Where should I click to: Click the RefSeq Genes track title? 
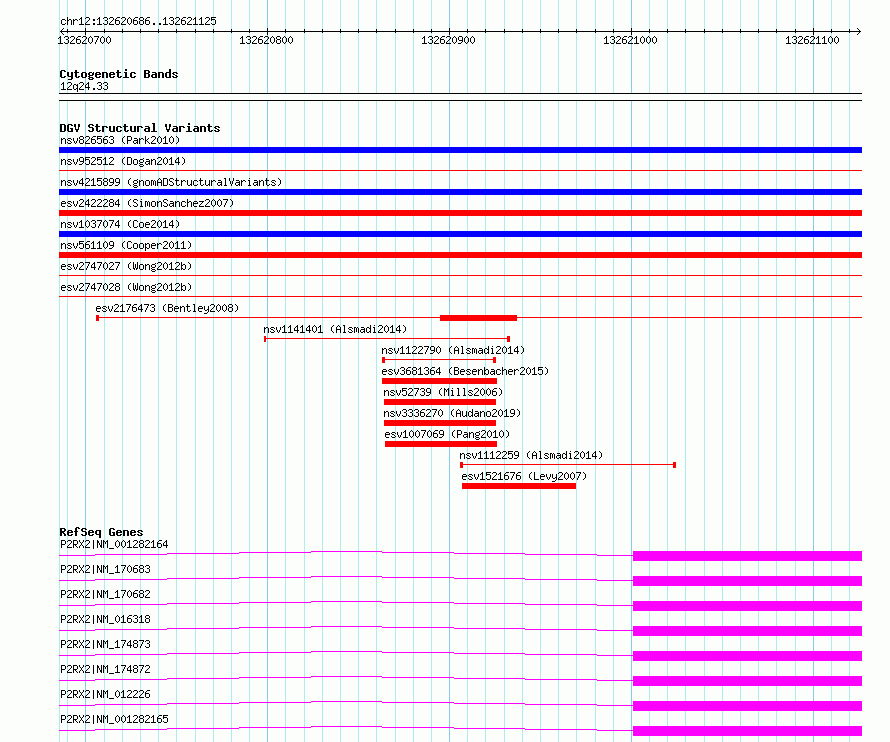[x=101, y=532]
